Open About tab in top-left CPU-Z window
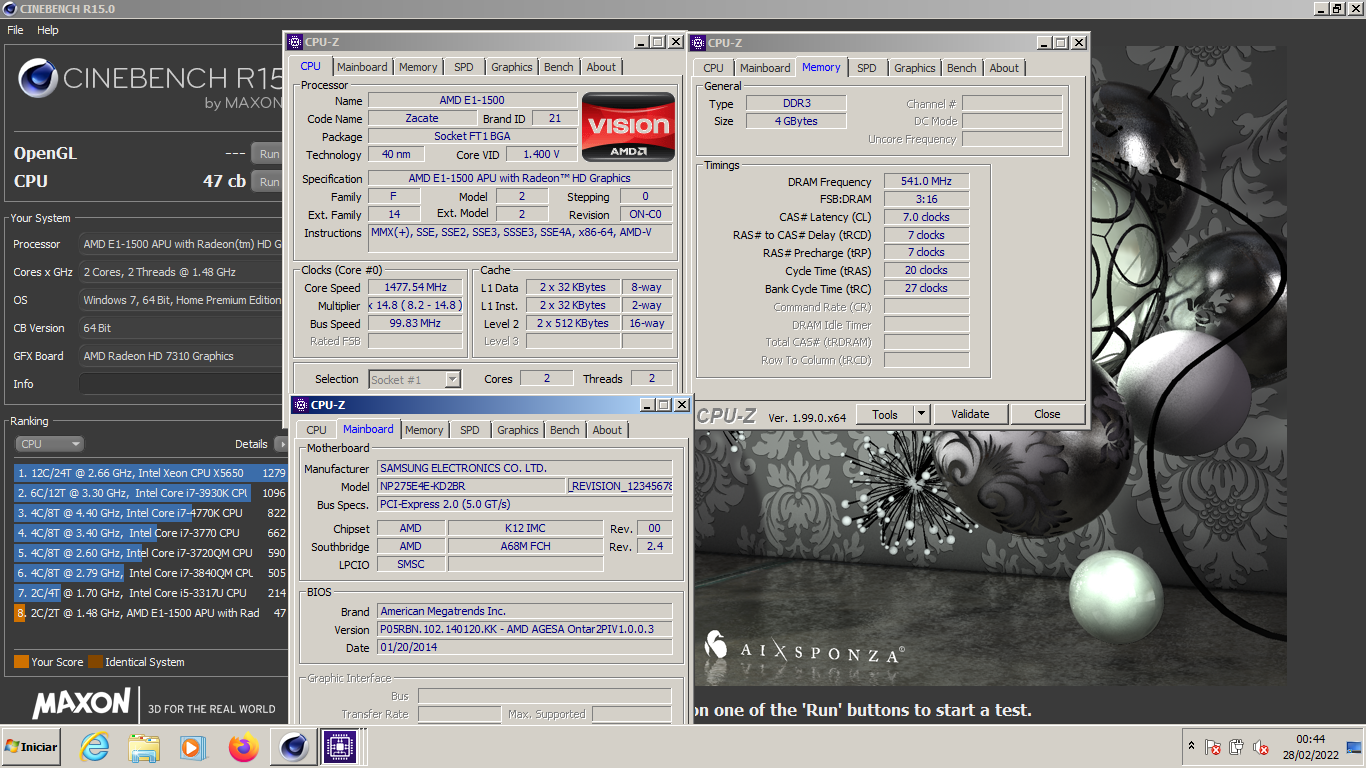 601,67
